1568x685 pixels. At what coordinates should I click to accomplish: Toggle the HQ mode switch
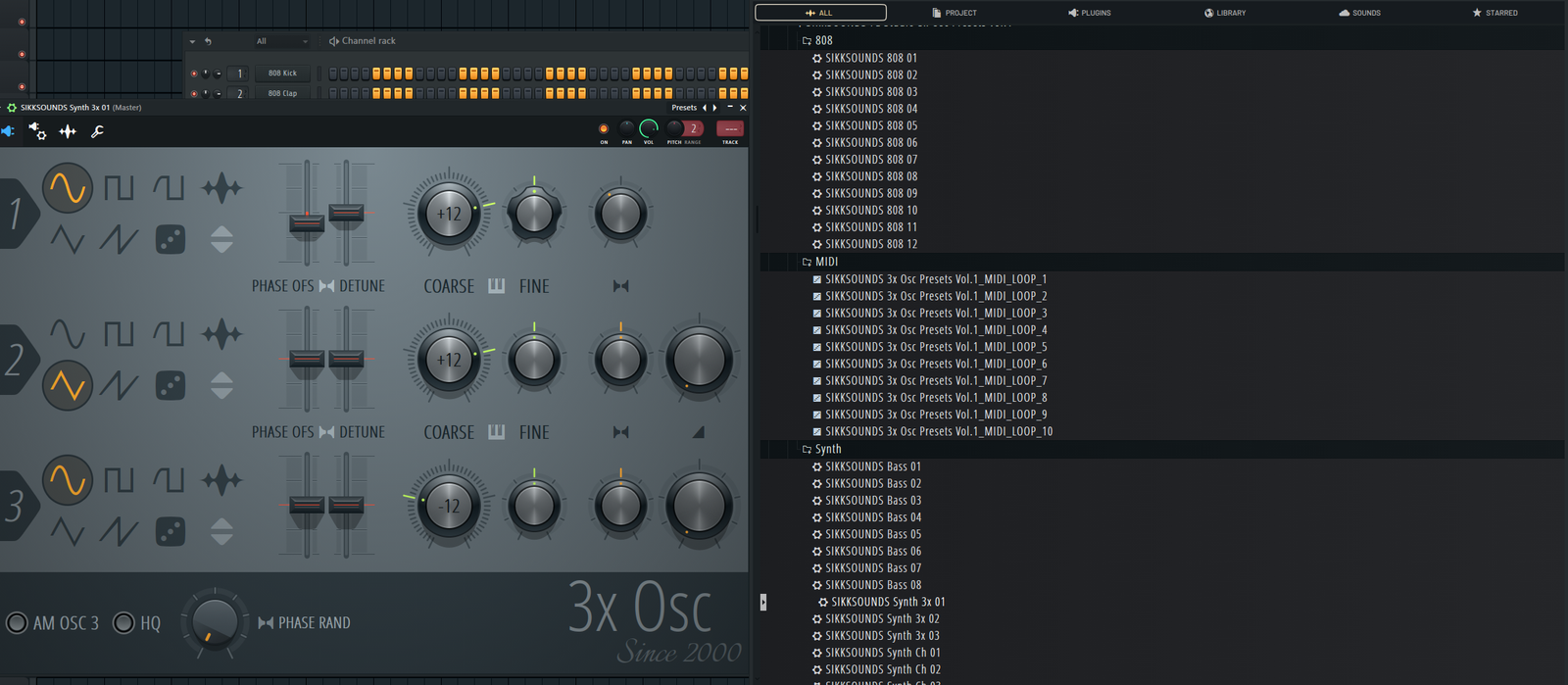tap(123, 622)
